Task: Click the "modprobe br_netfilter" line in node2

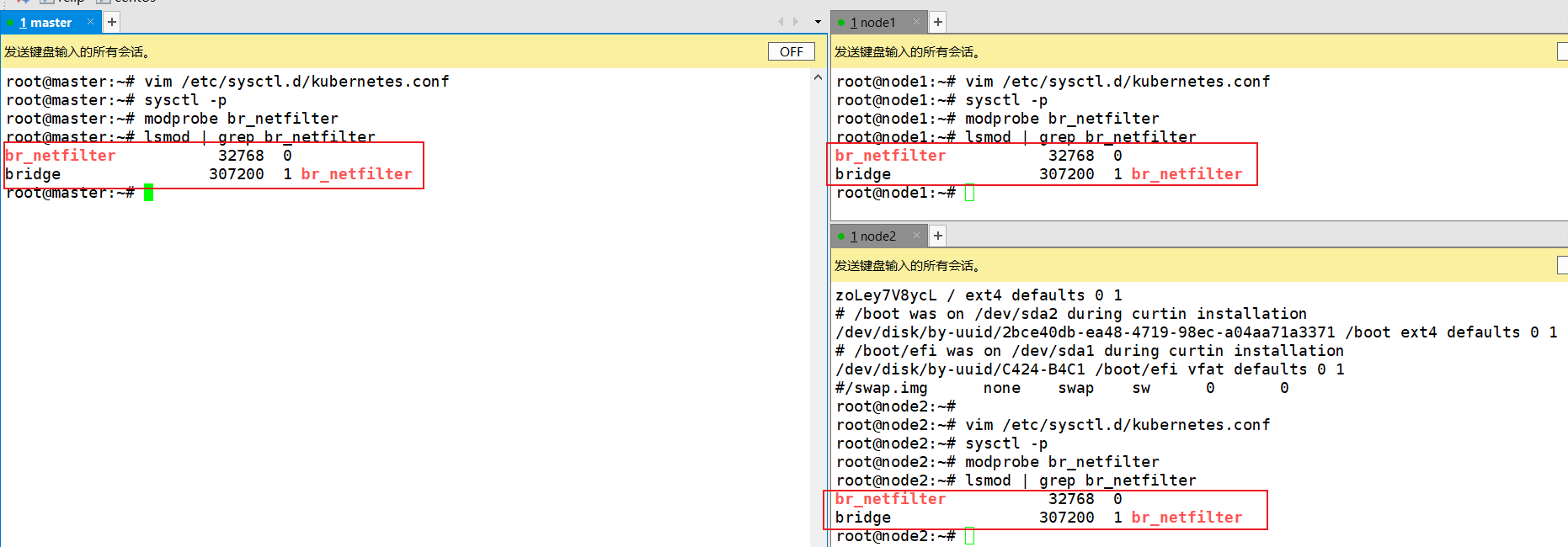Action: pos(997,462)
